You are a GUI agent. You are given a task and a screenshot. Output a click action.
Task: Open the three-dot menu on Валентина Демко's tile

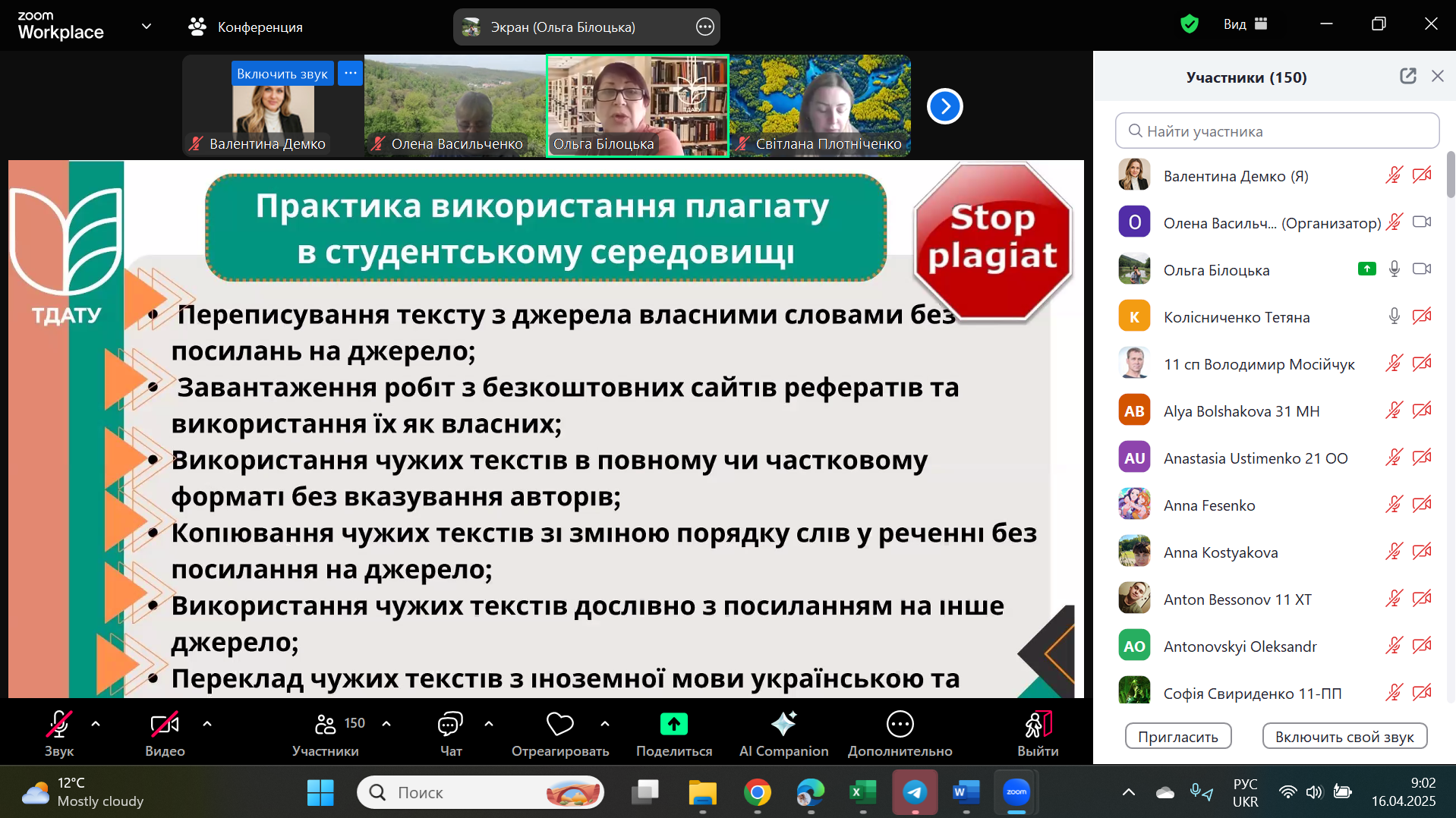coord(350,74)
